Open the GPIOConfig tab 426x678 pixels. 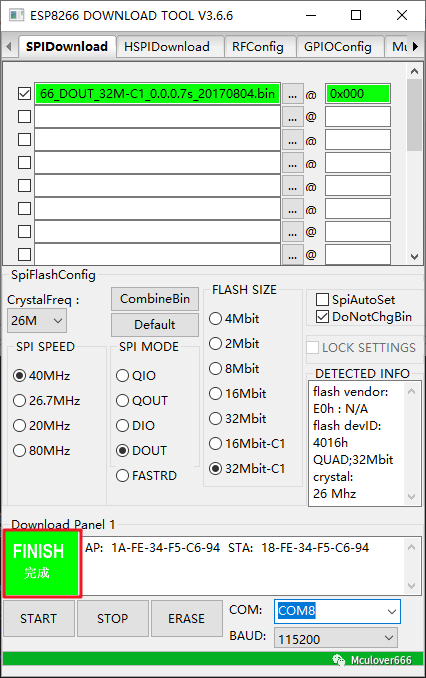click(338, 47)
